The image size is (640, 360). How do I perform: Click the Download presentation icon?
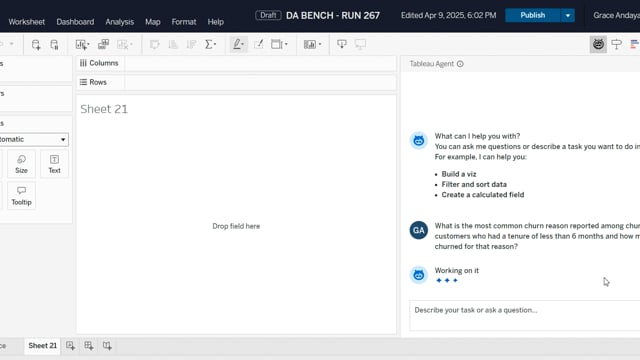(342, 44)
